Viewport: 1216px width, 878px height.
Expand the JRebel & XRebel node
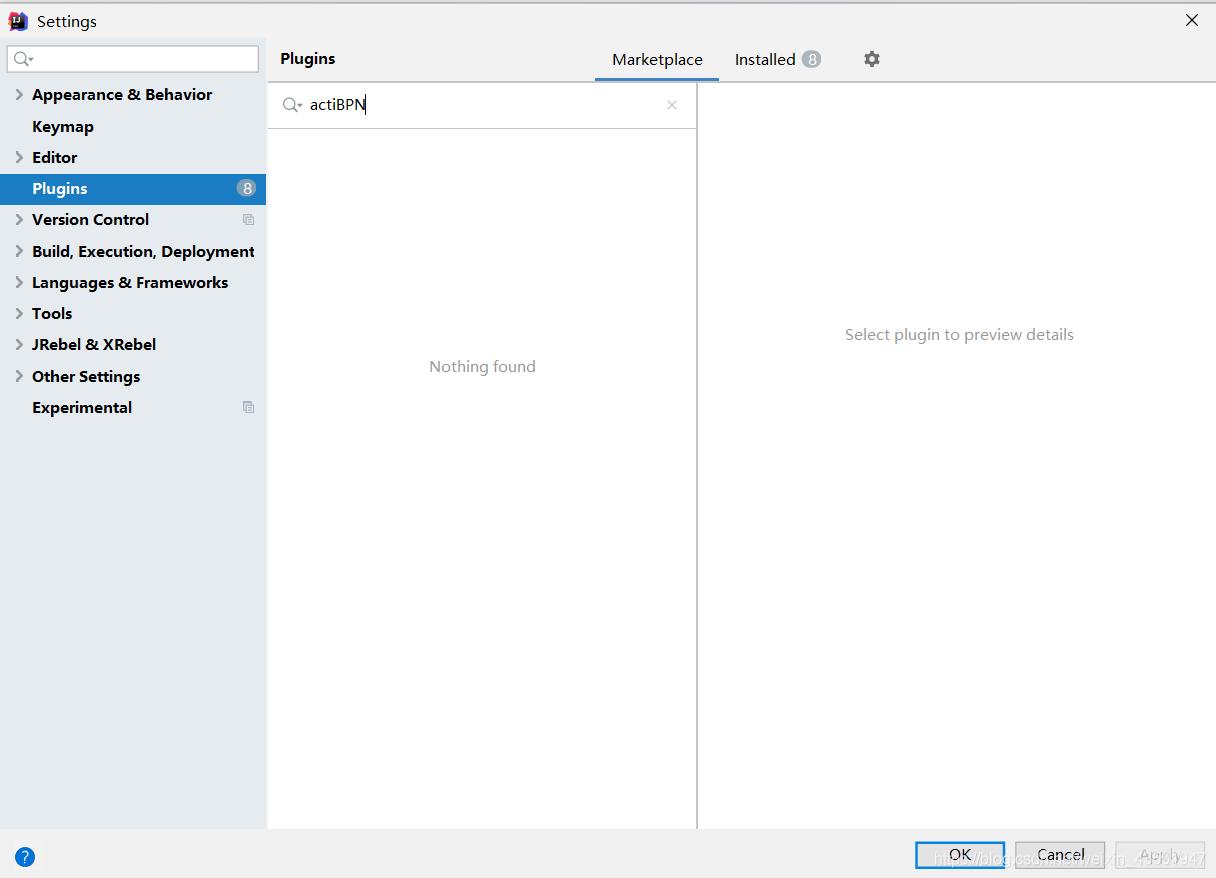point(19,345)
